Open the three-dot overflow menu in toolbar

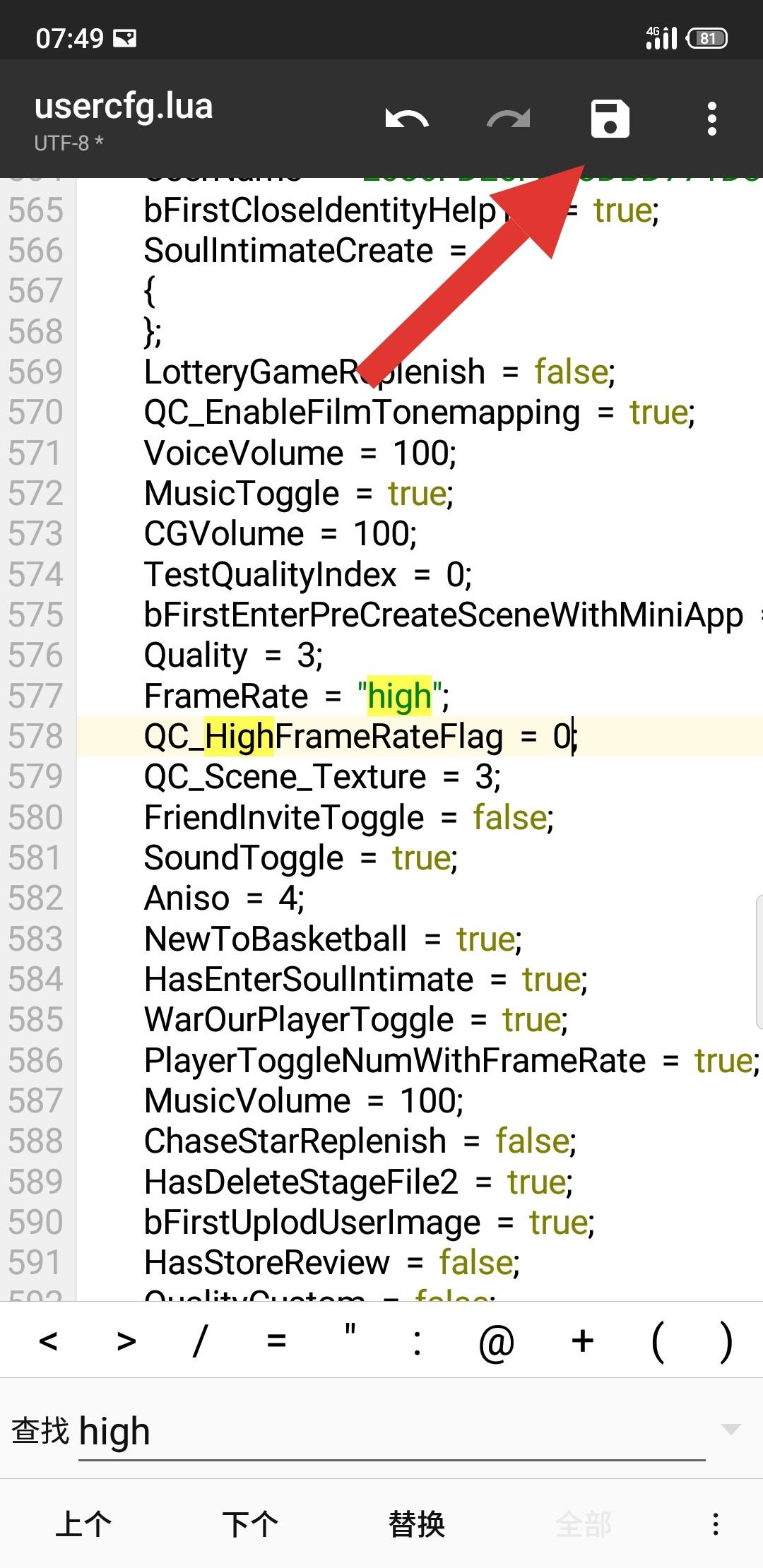pyautogui.click(x=712, y=119)
